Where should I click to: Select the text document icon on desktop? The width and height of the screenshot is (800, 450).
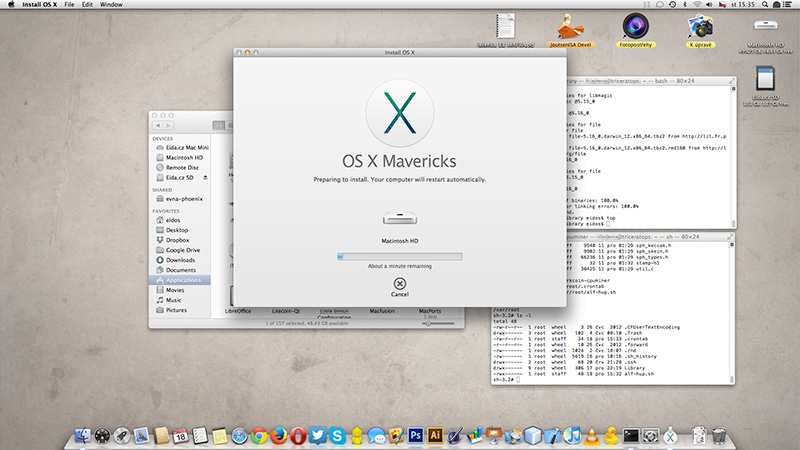(x=505, y=26)
